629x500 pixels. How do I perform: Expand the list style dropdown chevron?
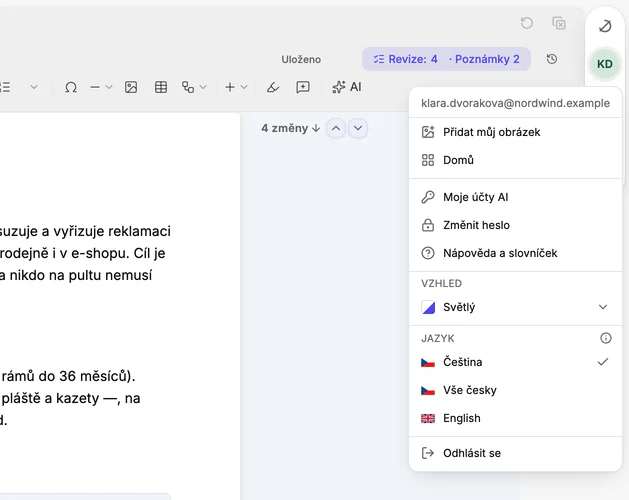coord(34,87)
